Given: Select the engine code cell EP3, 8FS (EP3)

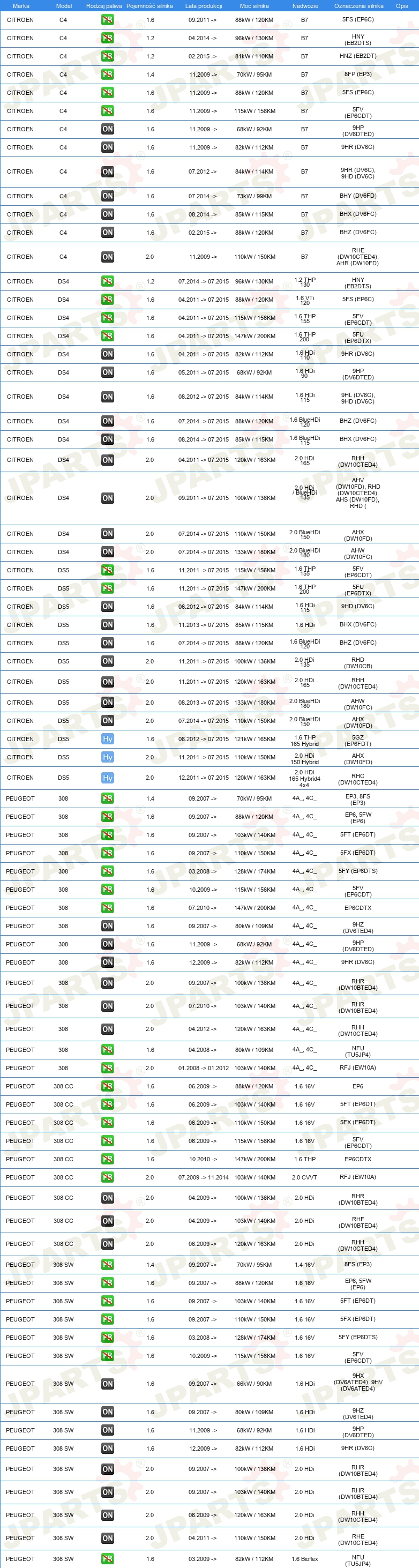Looking at the screenshot, I should (x=358, y=800).
